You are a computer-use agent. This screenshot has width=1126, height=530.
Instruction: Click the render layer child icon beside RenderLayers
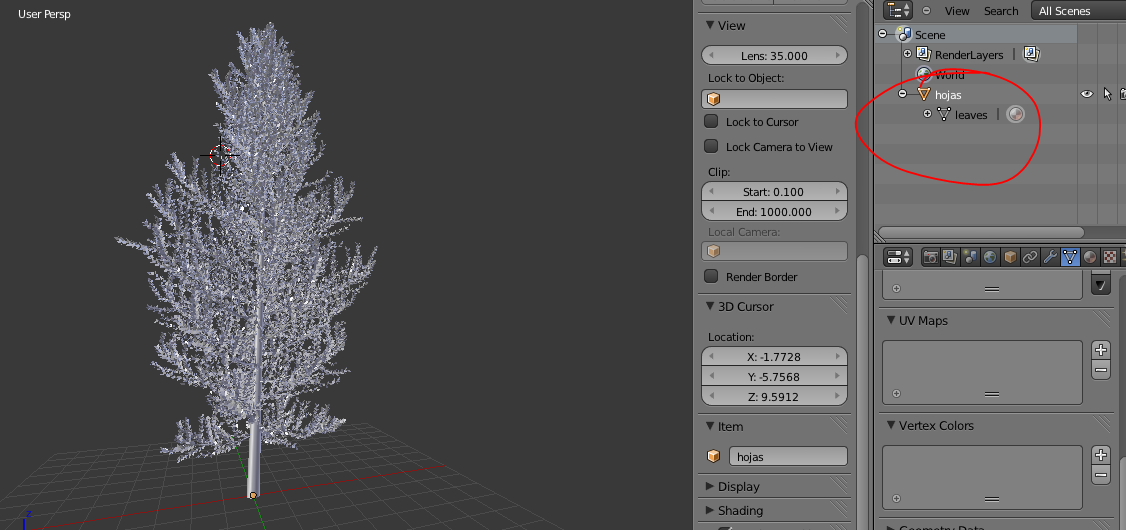click(x=1032, y=54)
